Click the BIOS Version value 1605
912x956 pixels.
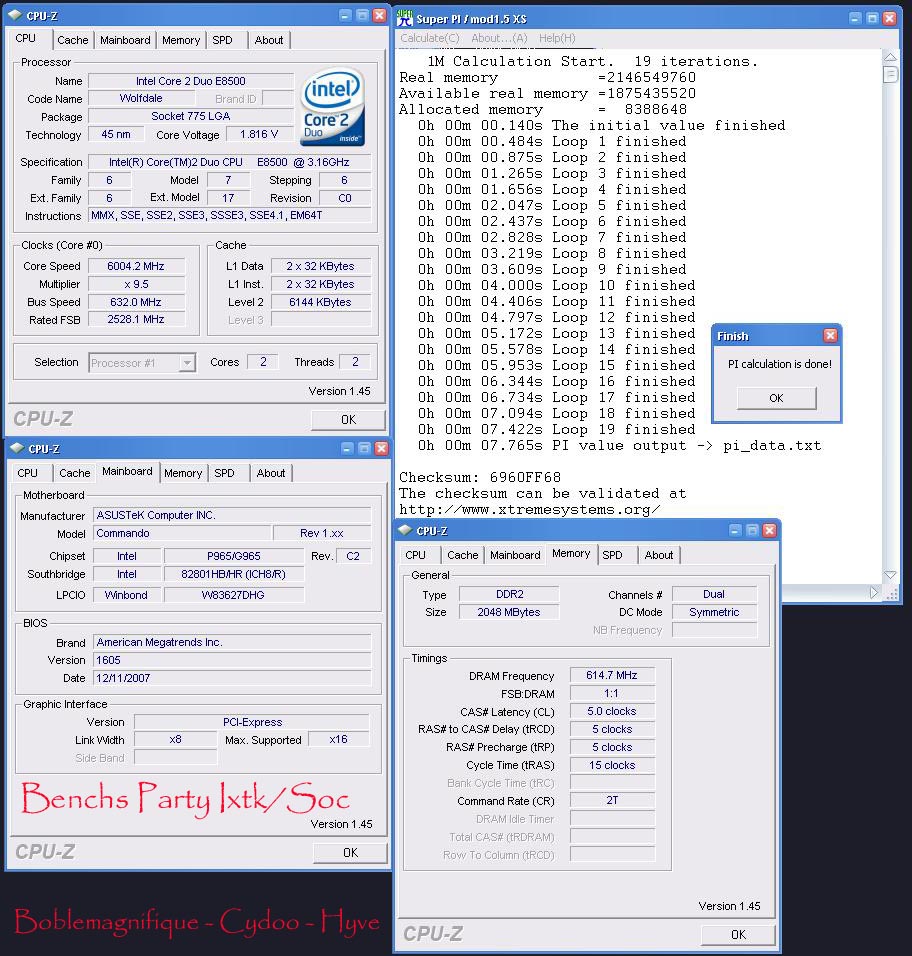tap(232, 660)
